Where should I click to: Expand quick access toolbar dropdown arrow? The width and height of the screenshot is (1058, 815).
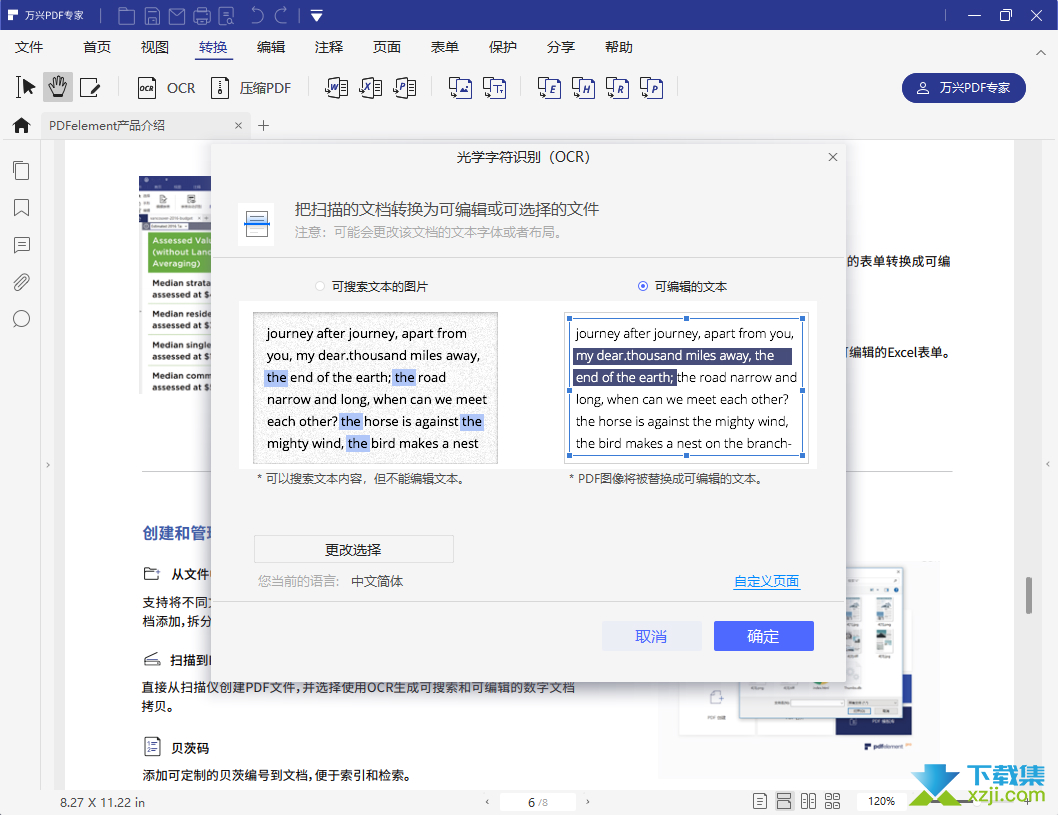click(316, 16)
